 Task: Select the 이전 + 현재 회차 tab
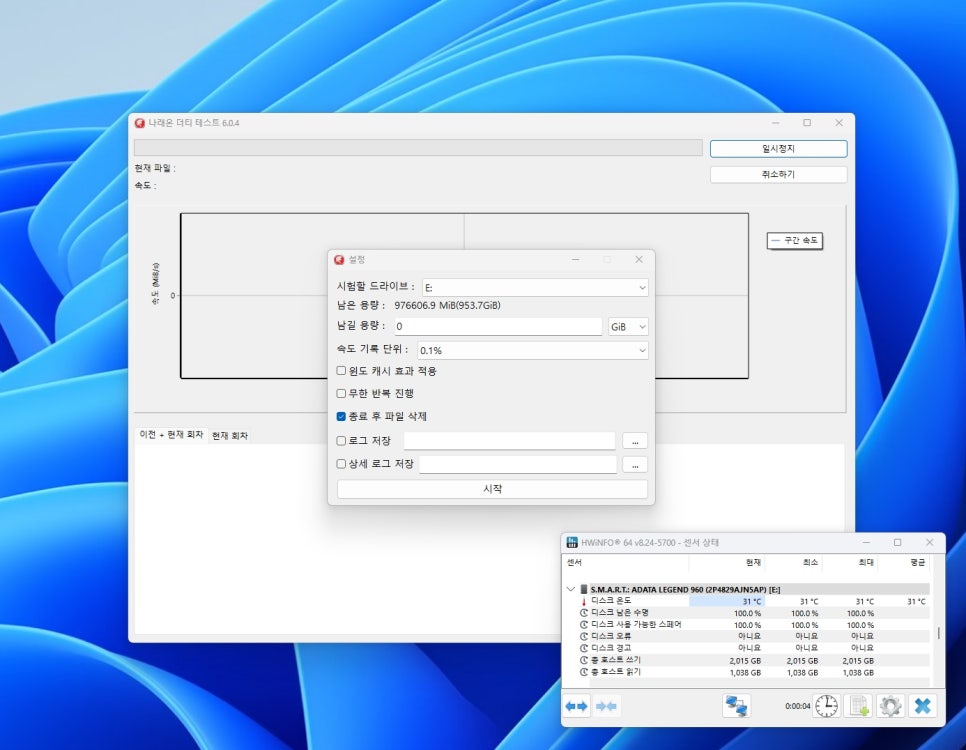(171, 435)
